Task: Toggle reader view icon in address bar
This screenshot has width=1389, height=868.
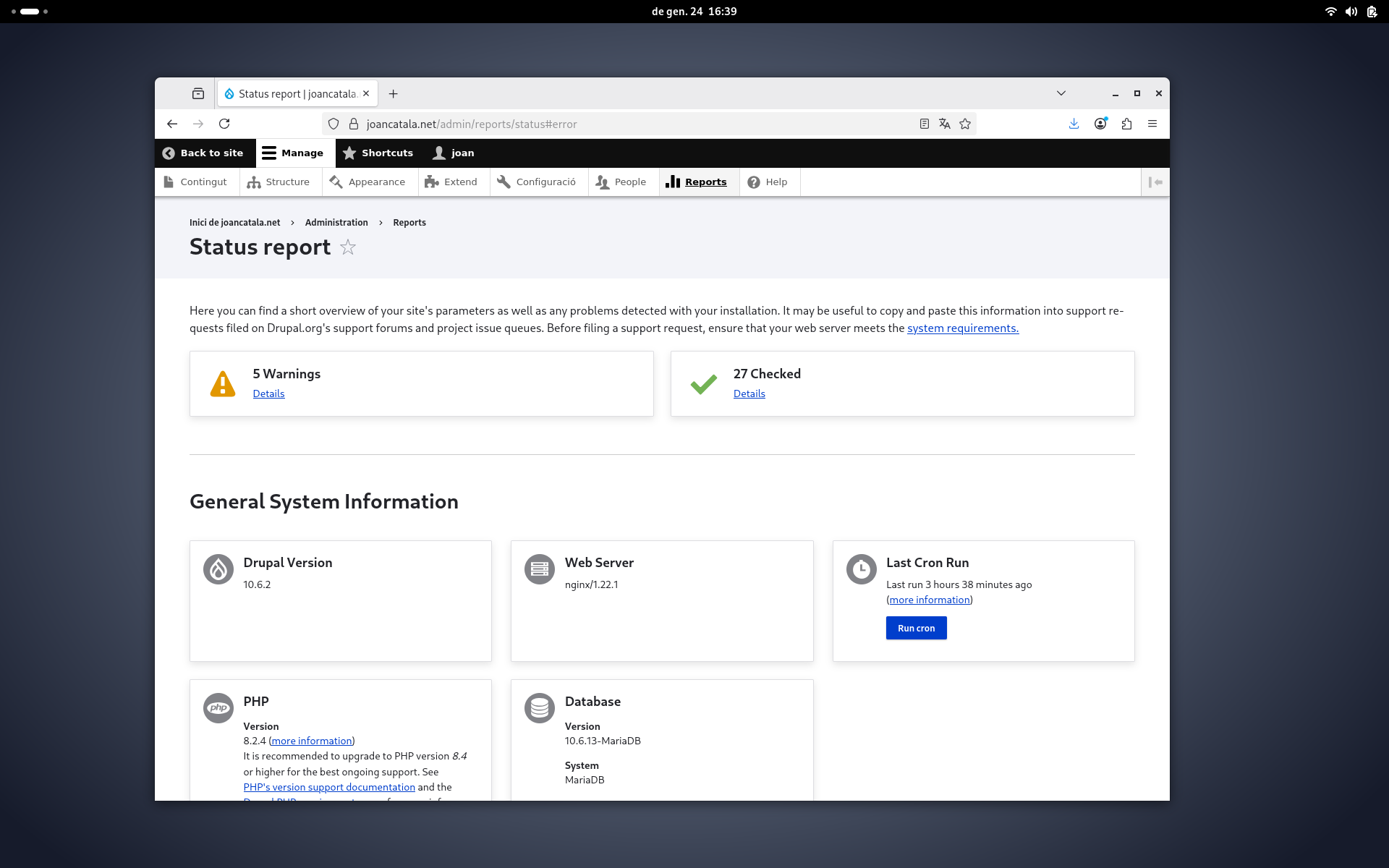Action: pyautogui.click(x=924, y=124)
